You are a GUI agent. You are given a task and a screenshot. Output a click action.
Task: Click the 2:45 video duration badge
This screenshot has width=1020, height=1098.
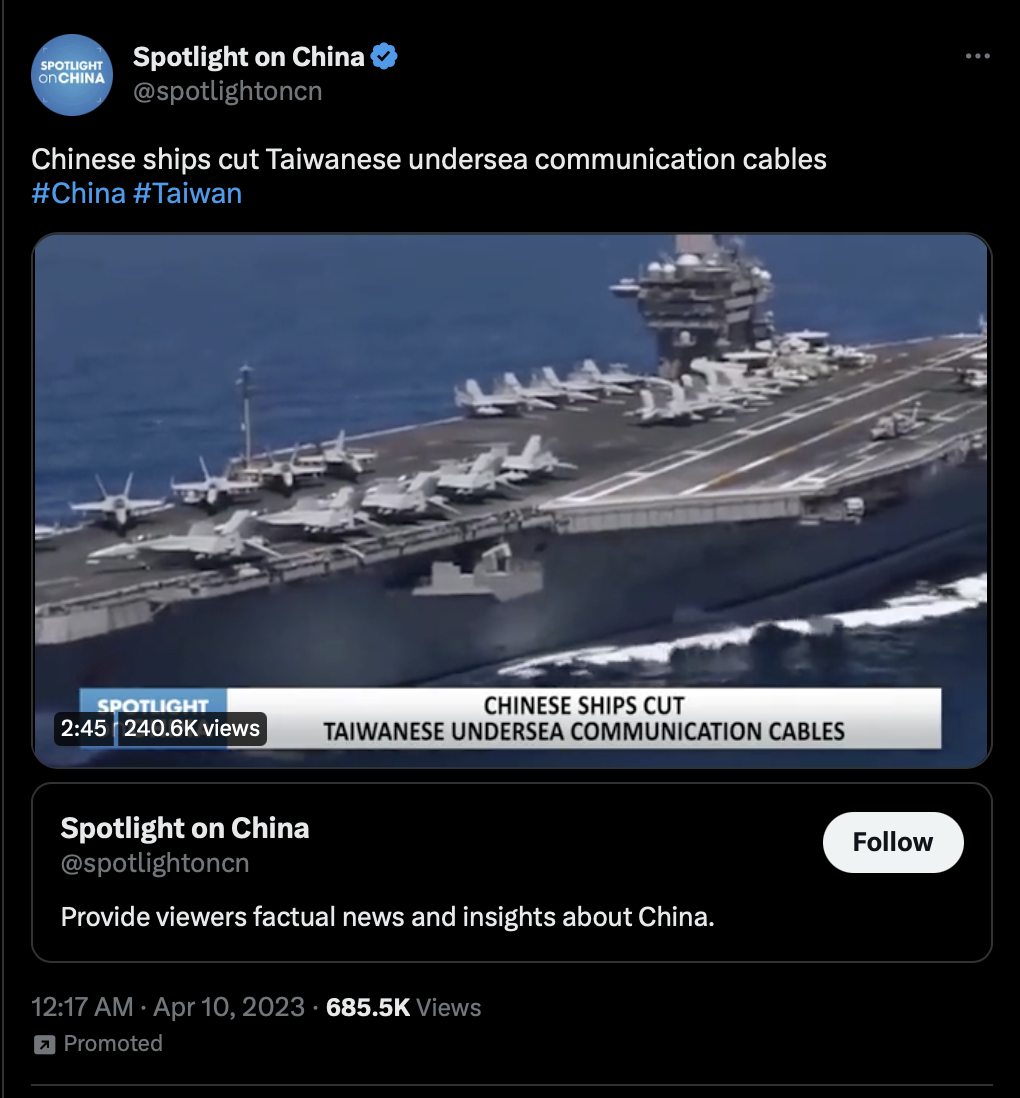83,728
